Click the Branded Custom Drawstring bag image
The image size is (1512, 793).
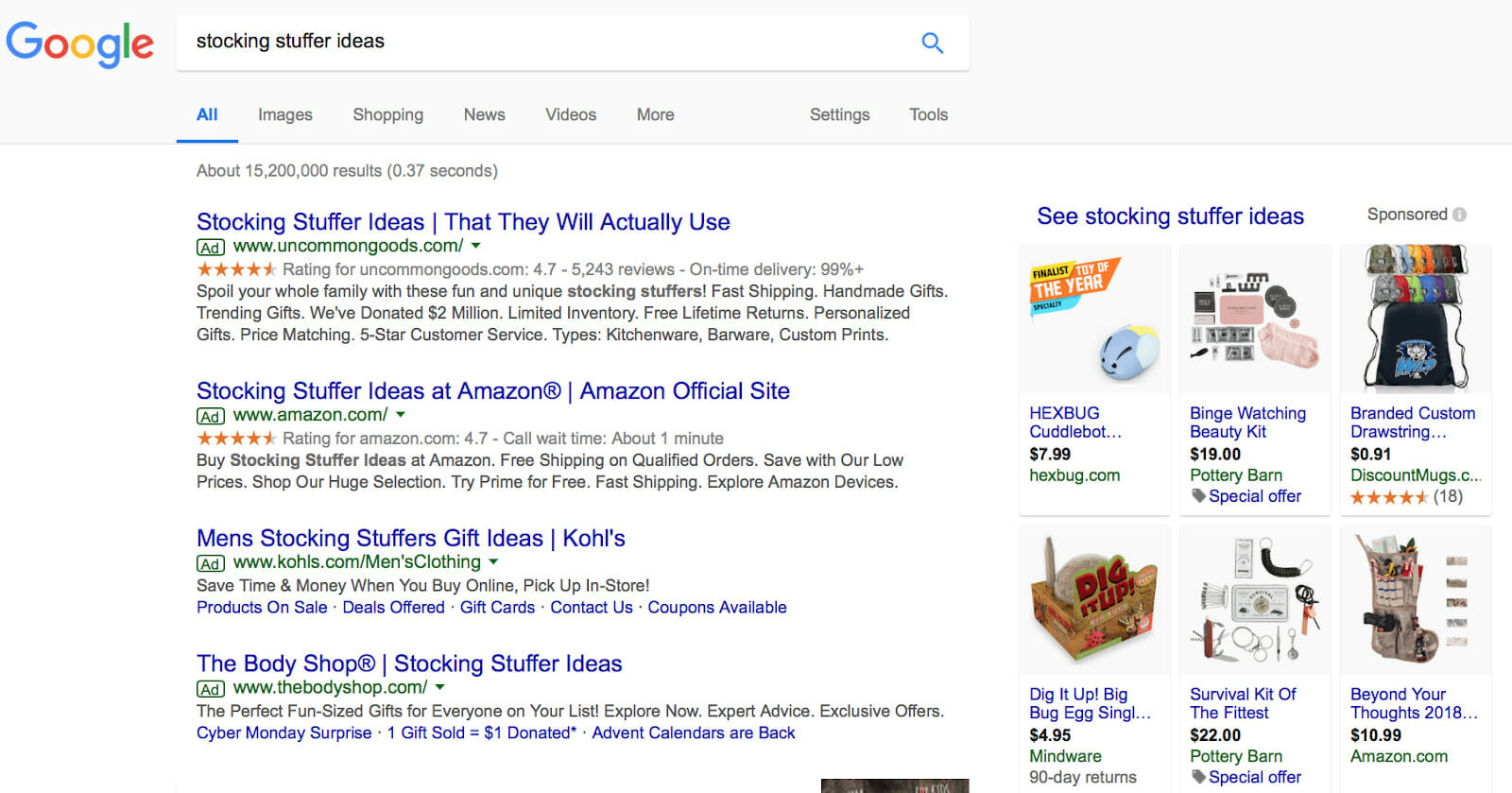(x=1415, y=319)
